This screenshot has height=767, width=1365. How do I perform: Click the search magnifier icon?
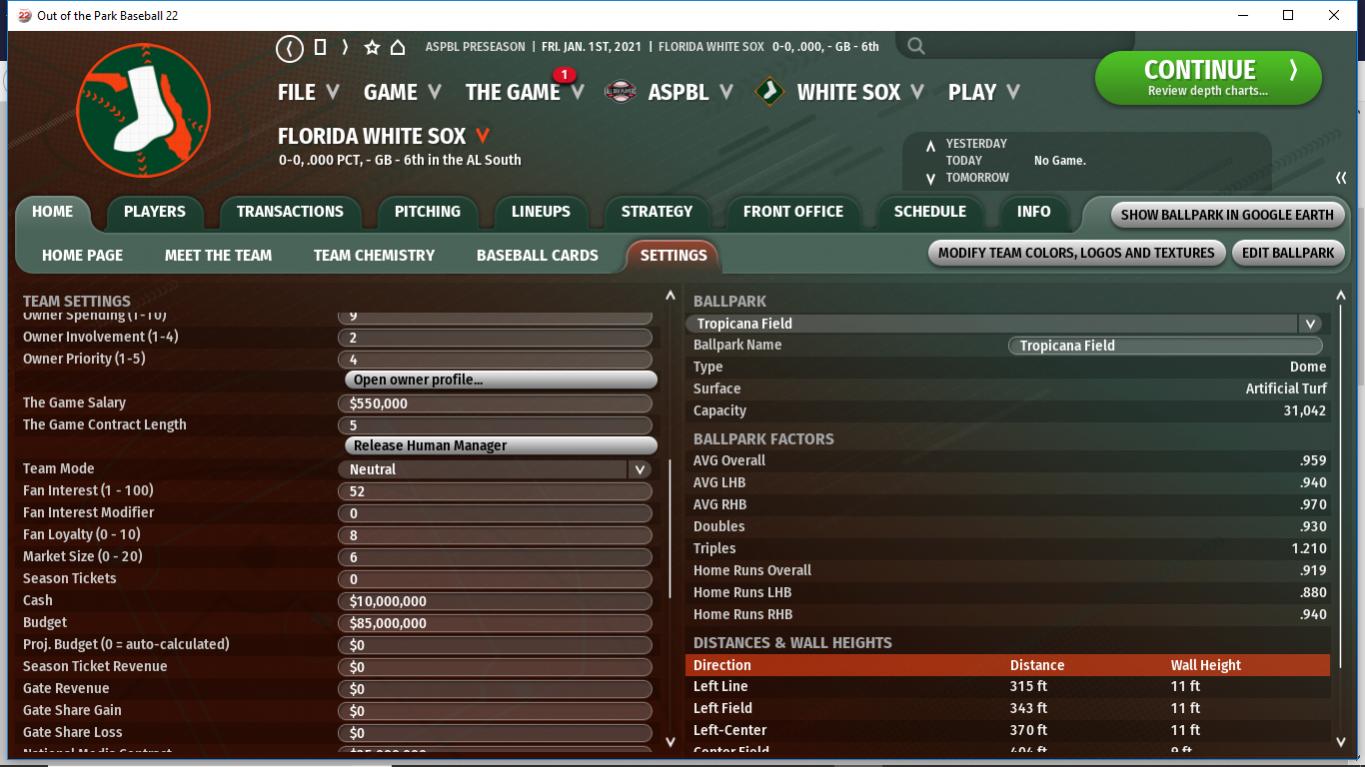916,46
